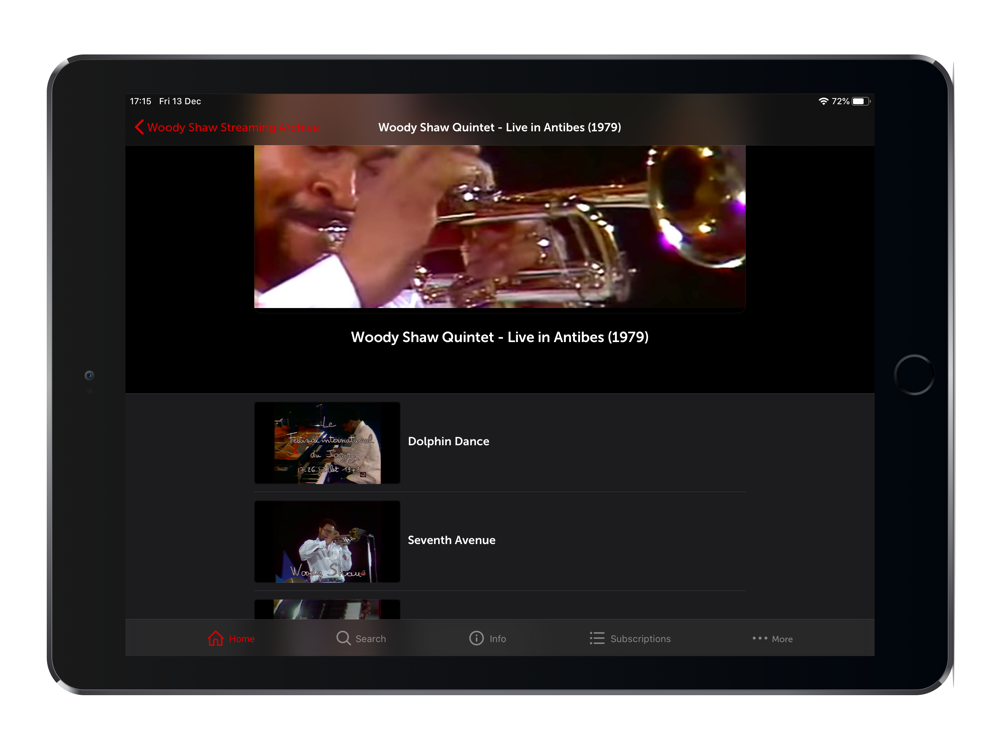Tap the Info circle icon
This screenshot has height=750, width=1000.
[x=476, y=638]
